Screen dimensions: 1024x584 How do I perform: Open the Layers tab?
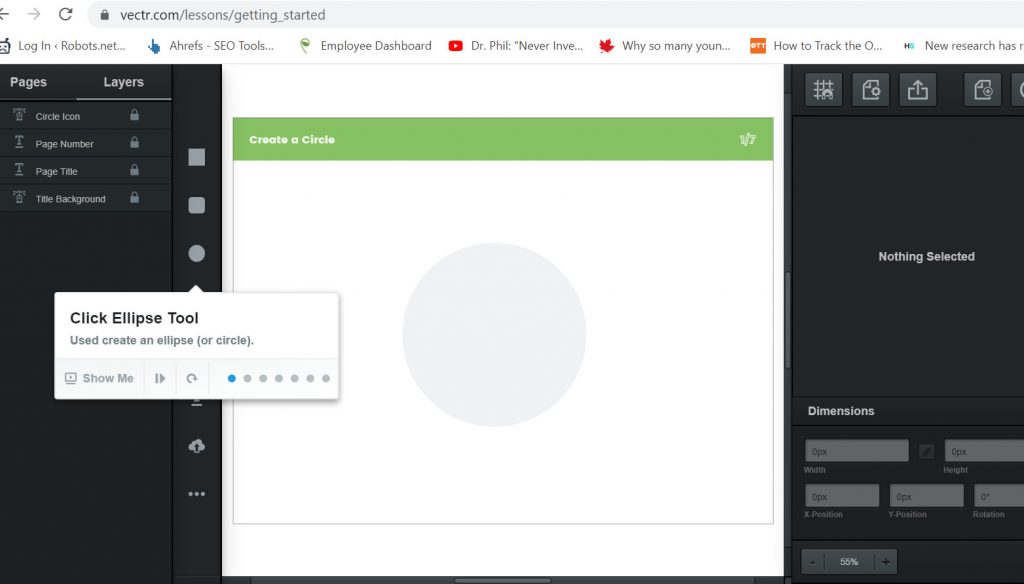tap(122, 82)
